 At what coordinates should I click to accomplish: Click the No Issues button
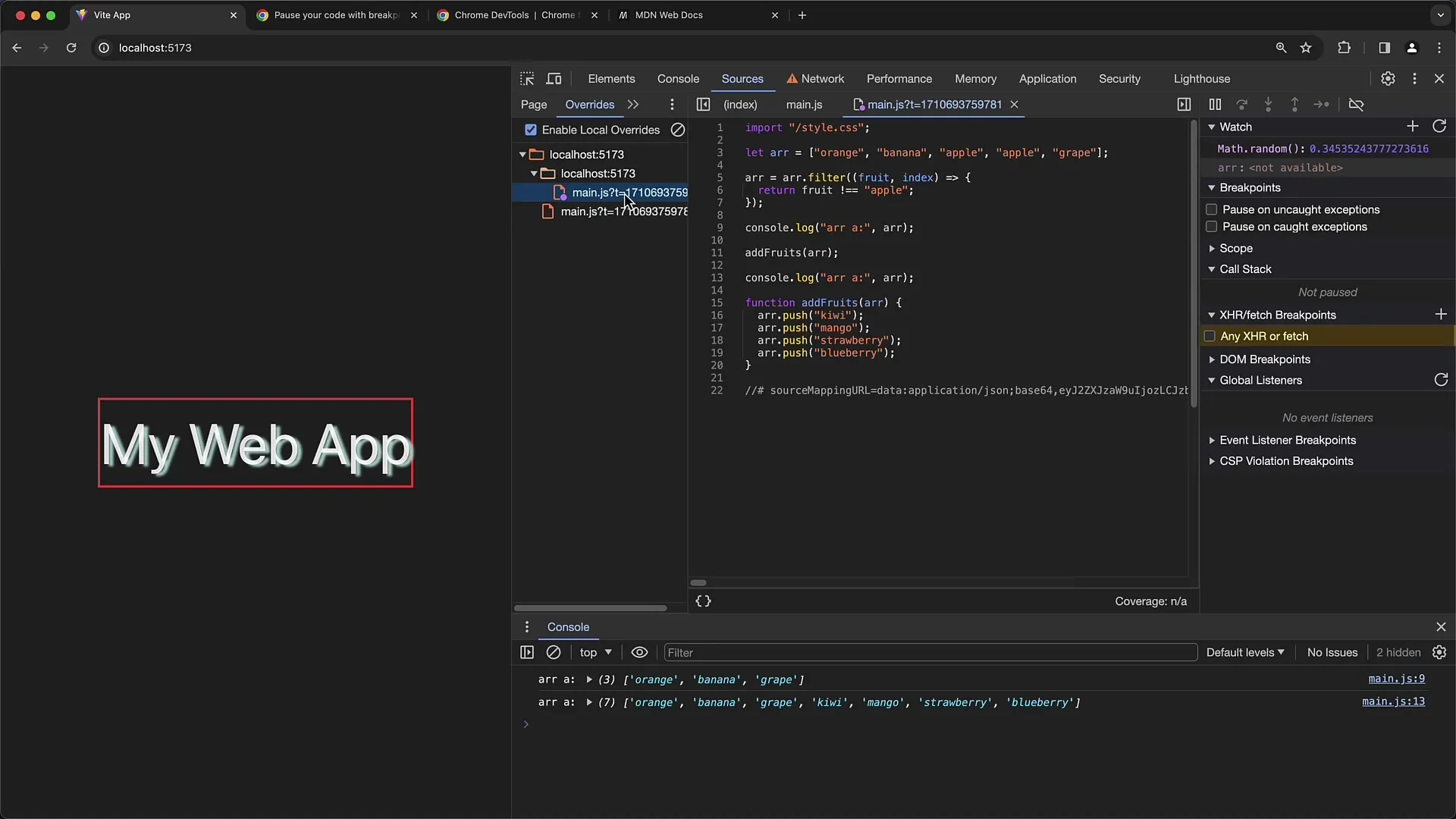1332,652
